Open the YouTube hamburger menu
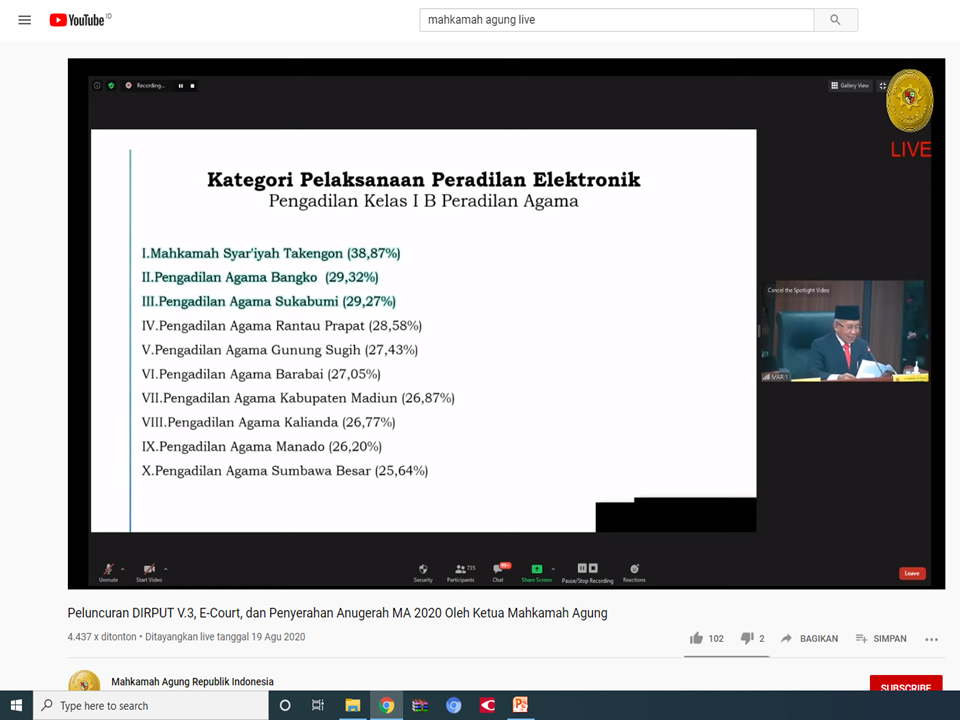960x720 pixels. click(25, 20)
